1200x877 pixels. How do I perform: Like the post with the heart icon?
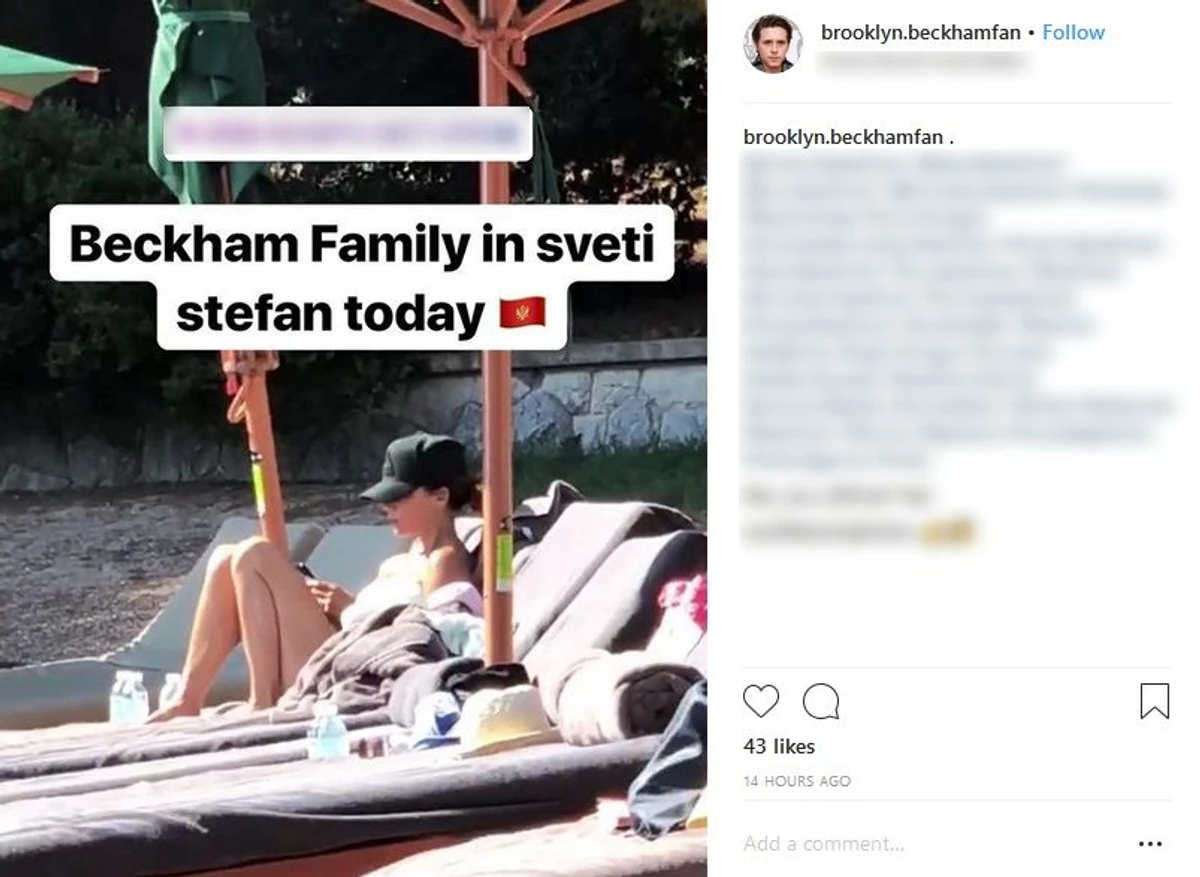(x=761, y=701)
